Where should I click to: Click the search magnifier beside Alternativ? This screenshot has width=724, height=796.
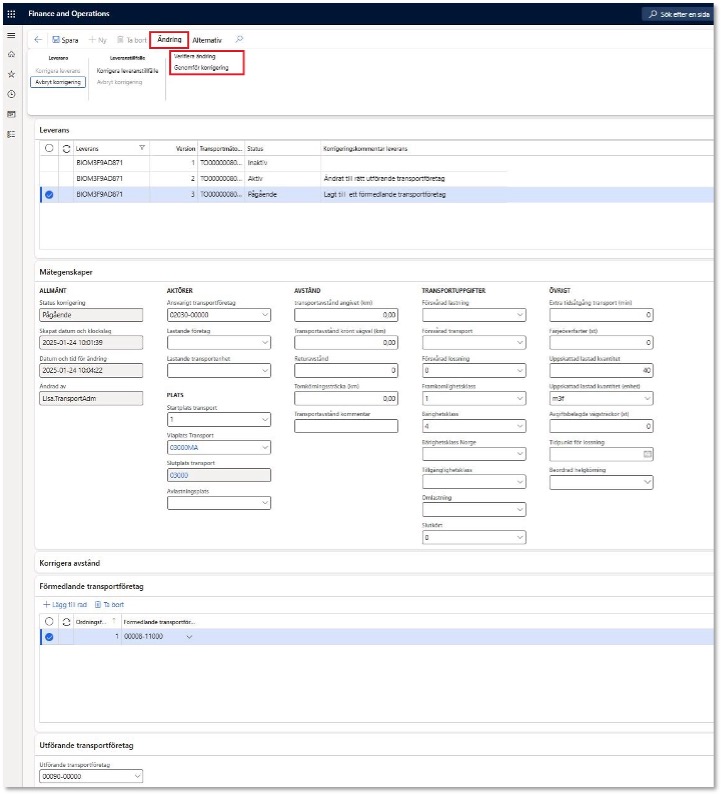click(x=238, y=39)
